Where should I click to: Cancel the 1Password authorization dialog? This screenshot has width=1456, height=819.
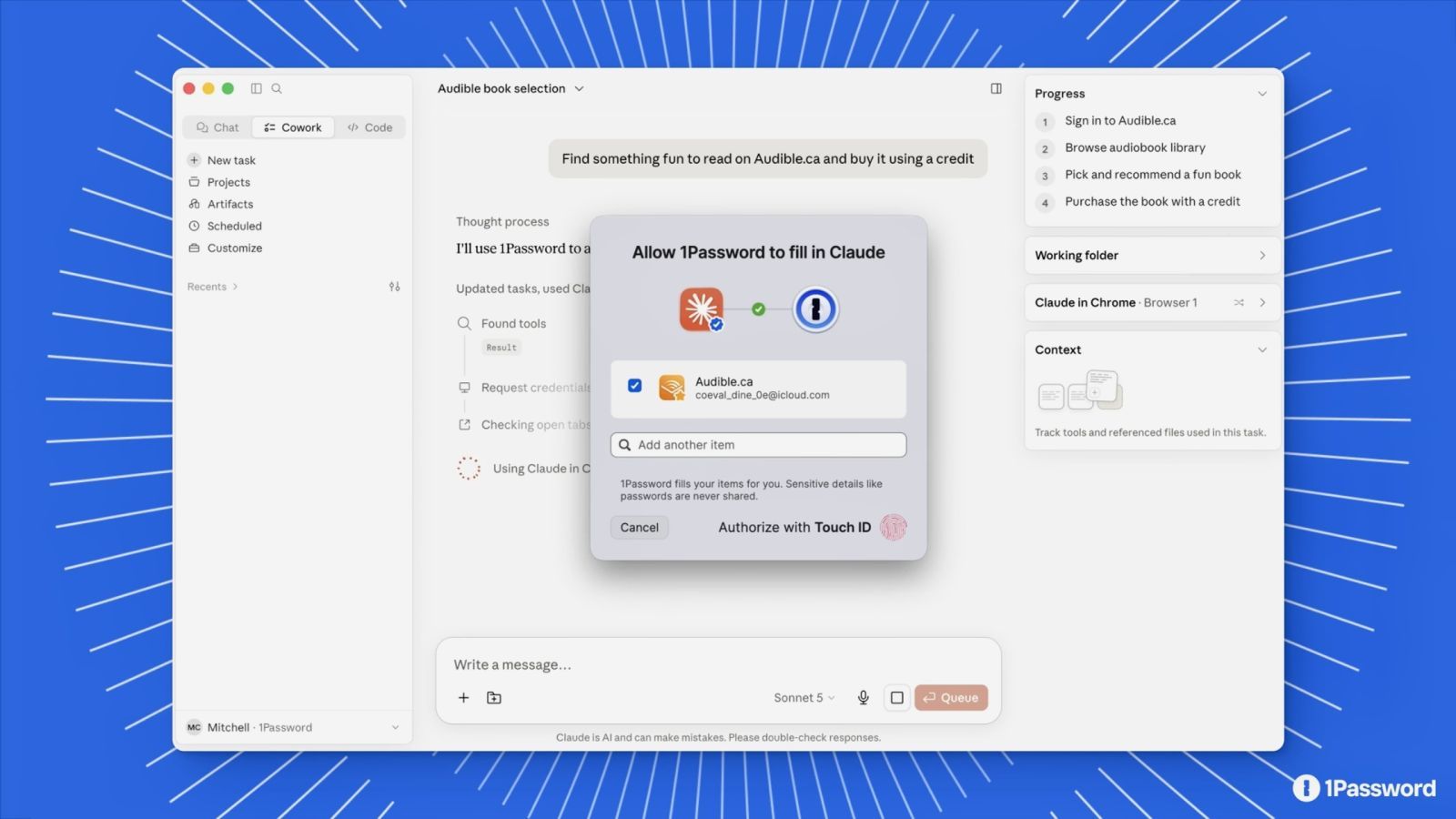pos(639,527)
